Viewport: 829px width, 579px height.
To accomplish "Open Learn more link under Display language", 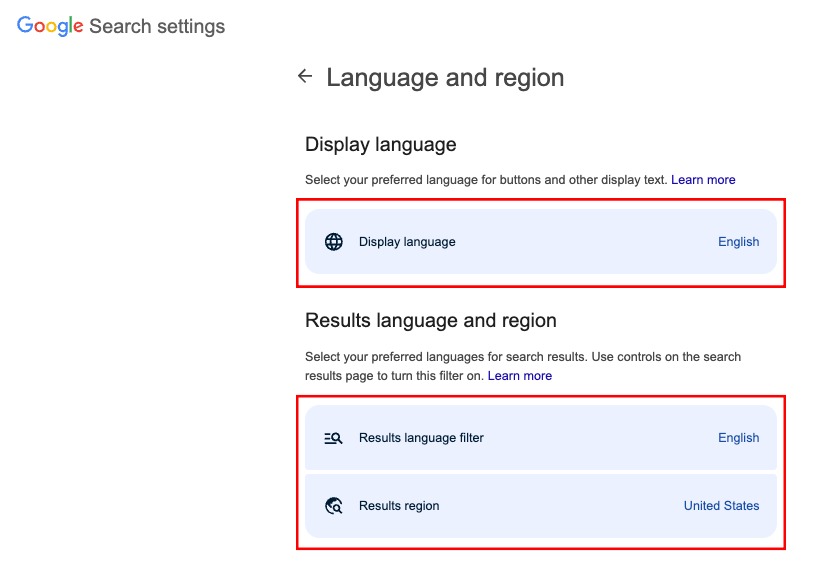I will (x=703, y=180).
